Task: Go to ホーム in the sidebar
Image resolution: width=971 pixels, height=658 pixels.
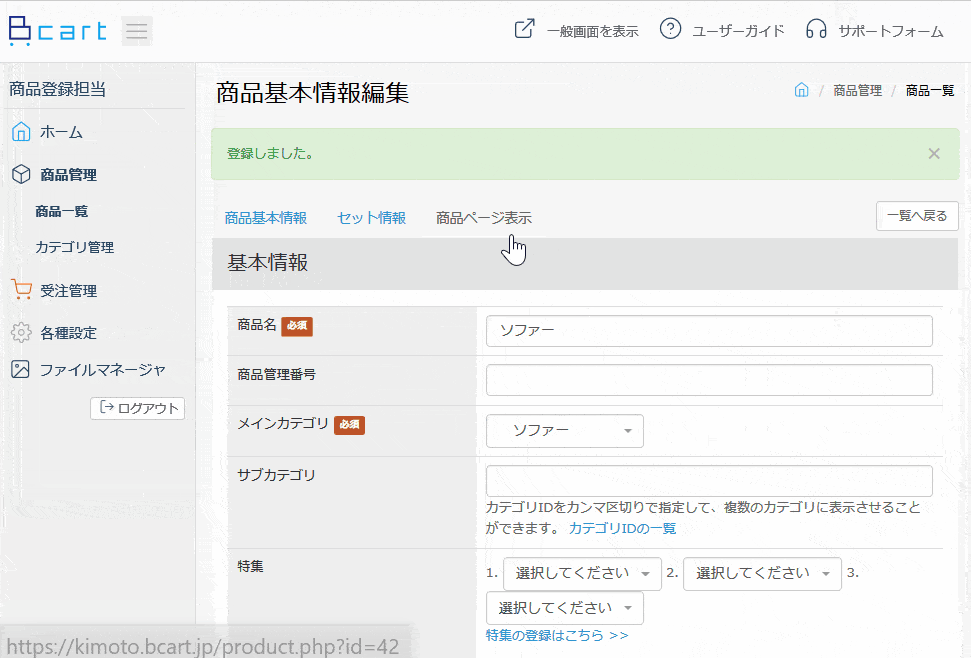Action: point(61,132)
